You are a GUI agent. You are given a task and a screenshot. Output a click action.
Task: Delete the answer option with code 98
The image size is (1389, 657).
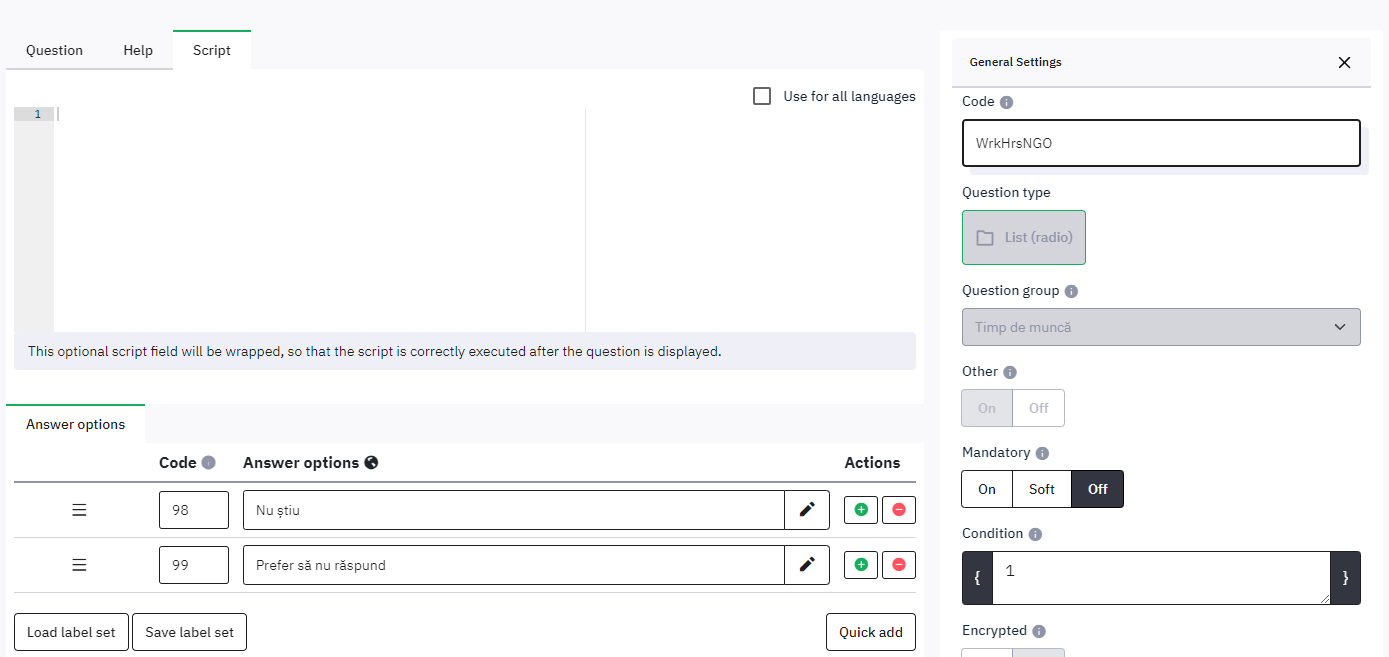[x=898, y=510]
